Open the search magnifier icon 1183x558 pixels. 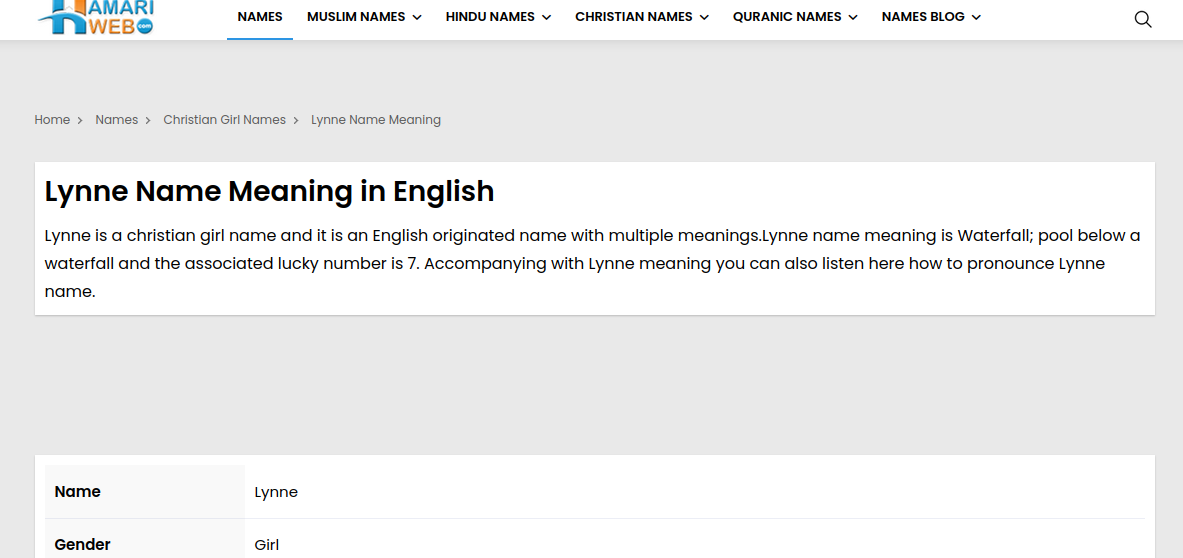click(x=1142, y=20)
